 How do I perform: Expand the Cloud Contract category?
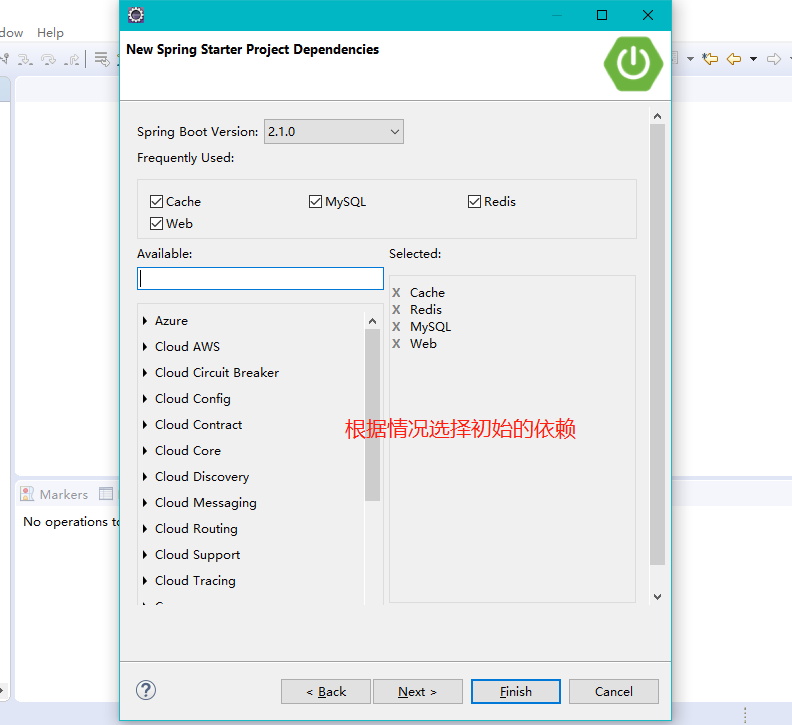[x=145, y=425]
